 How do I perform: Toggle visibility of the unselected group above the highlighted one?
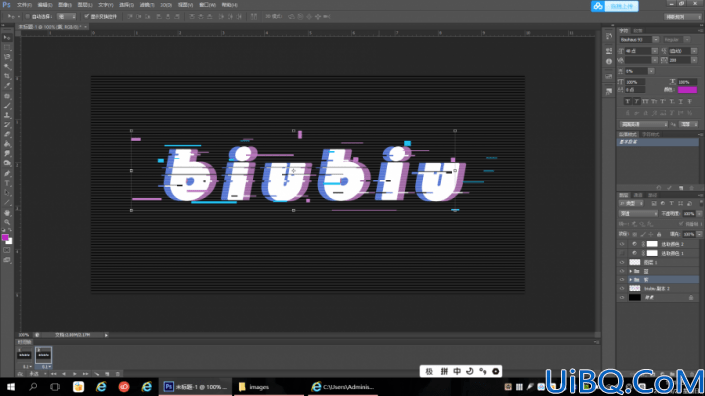click(622, 271)
